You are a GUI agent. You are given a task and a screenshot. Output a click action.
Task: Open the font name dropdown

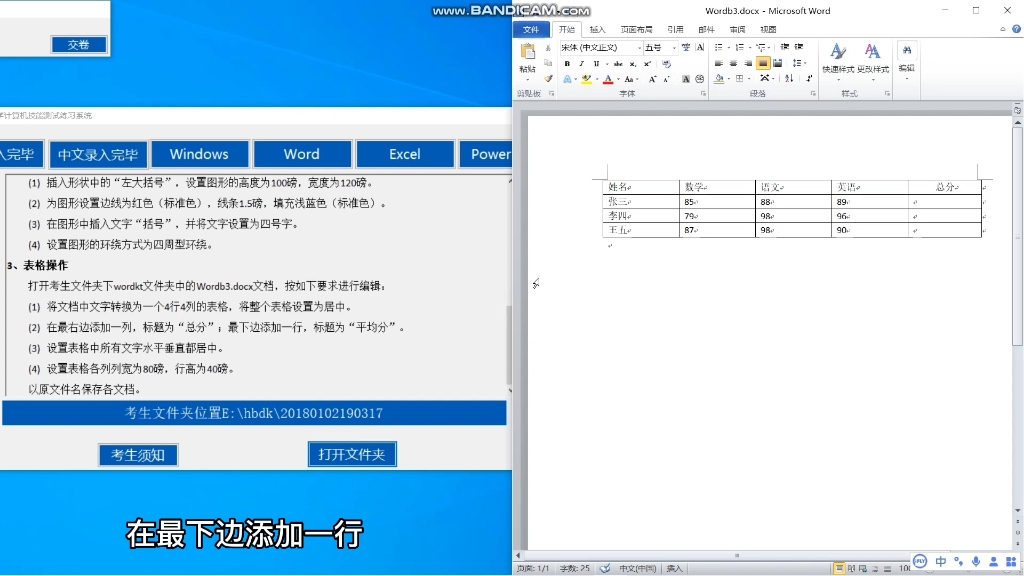click(637, 47)
